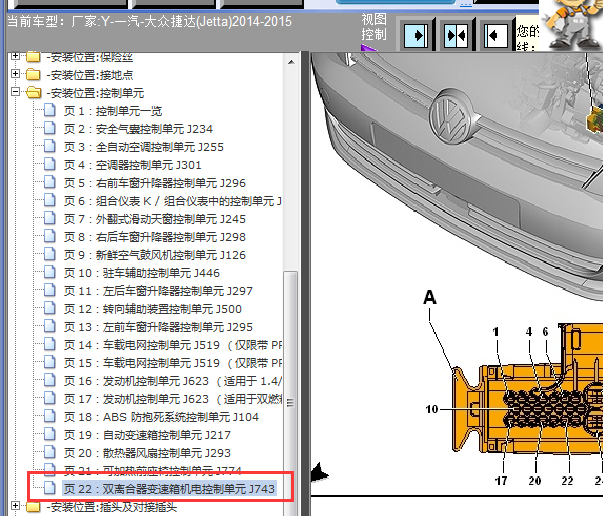
Task: Open 页 3 : 全自动空调控制单元 J255
Action: [143, 147]
